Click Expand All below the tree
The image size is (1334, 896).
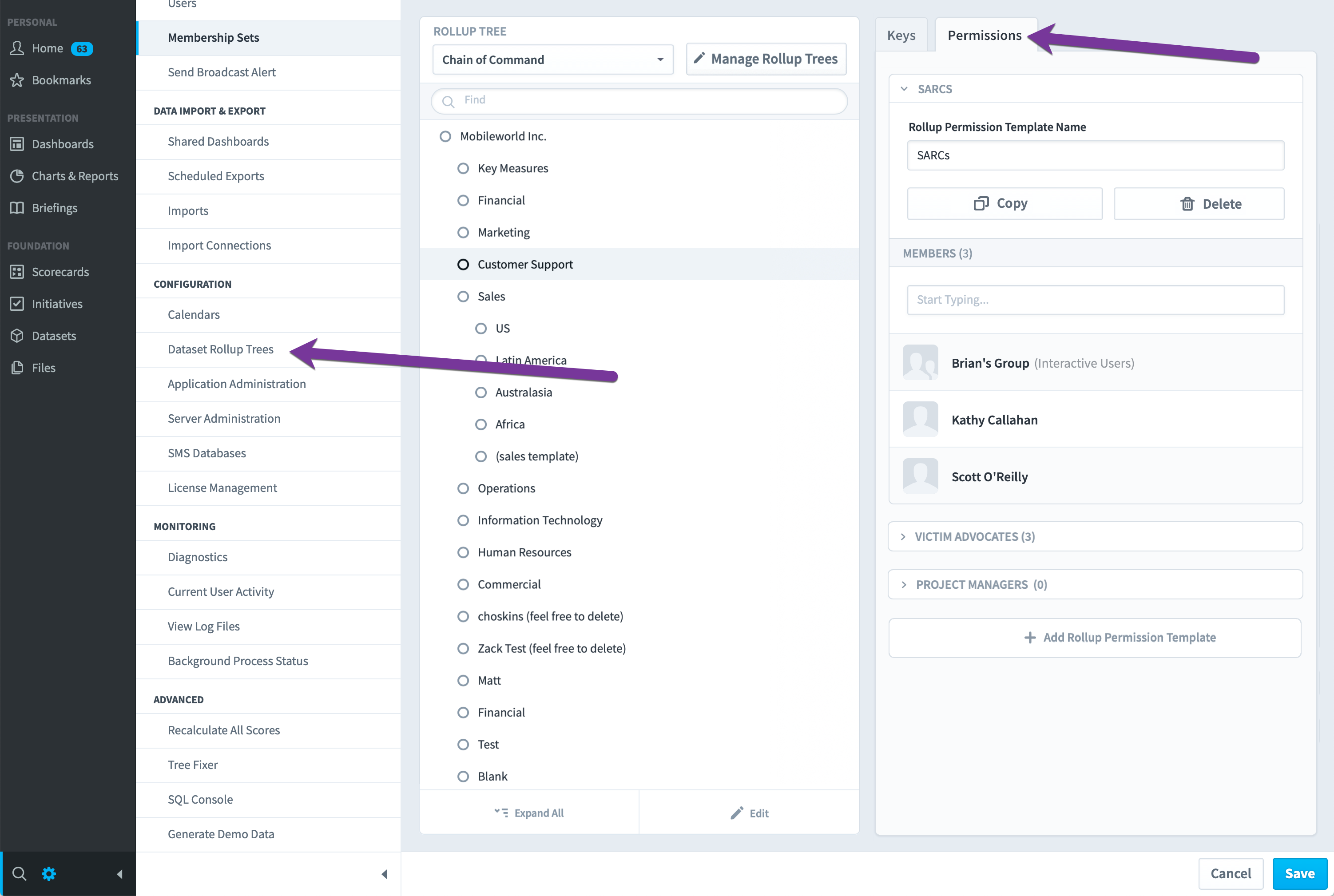pos(529,813)
